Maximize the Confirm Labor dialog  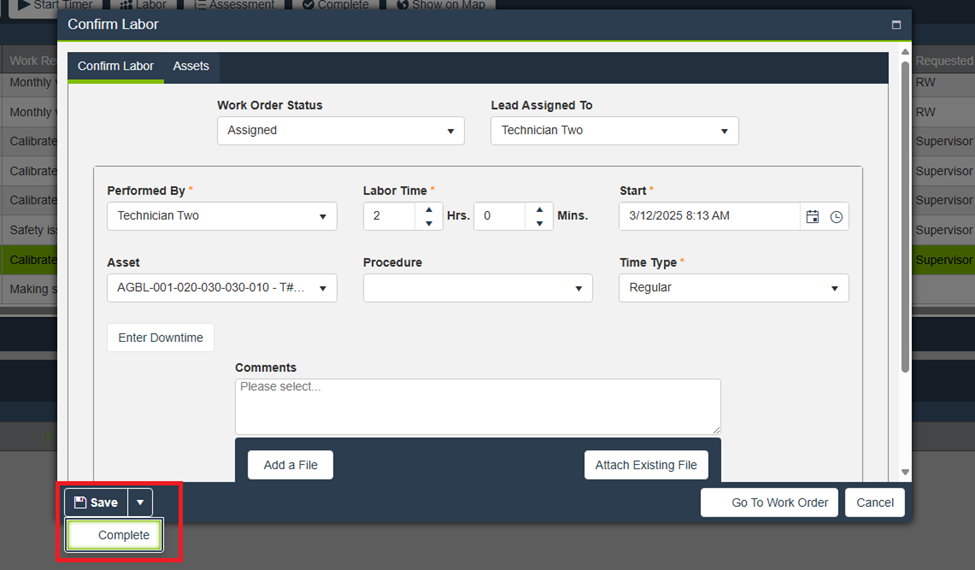[x=896, y=25]
